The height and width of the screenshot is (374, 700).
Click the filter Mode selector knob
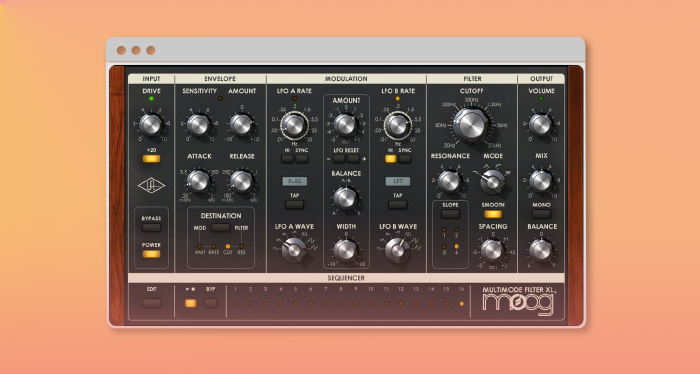[493, 181]
